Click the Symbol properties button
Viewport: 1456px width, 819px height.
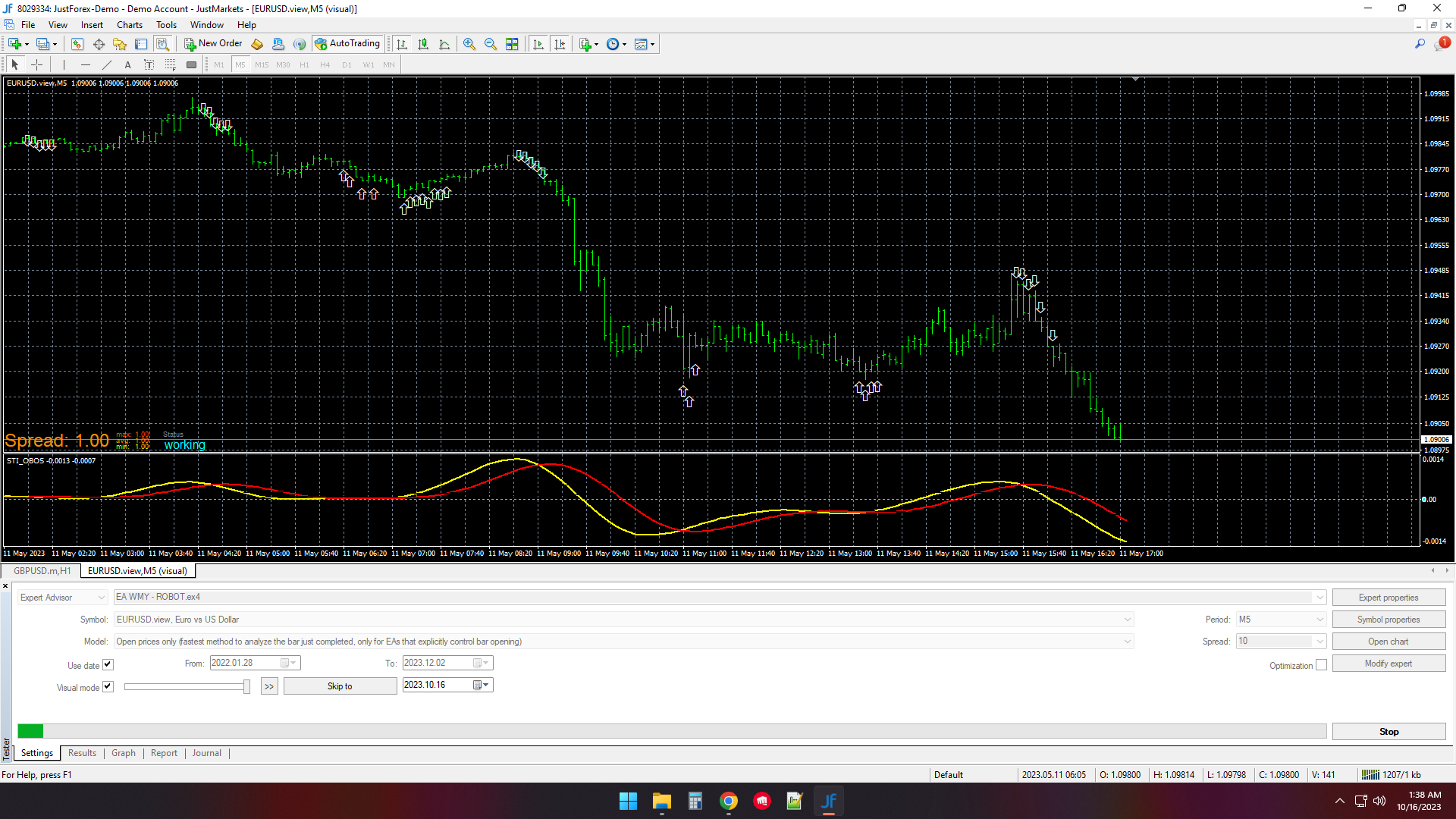pyautogui.click(x=1389, y=620)
